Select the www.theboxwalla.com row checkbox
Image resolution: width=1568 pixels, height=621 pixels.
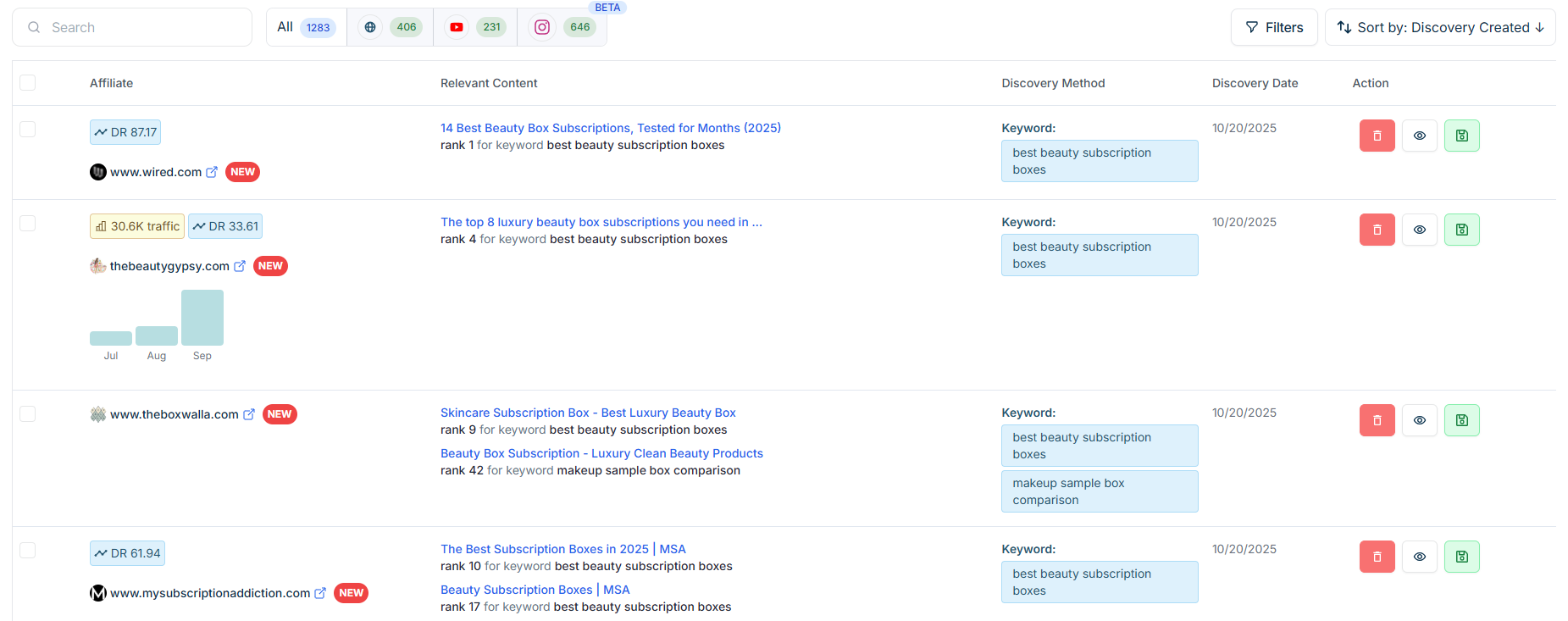[x=28, y=413]
